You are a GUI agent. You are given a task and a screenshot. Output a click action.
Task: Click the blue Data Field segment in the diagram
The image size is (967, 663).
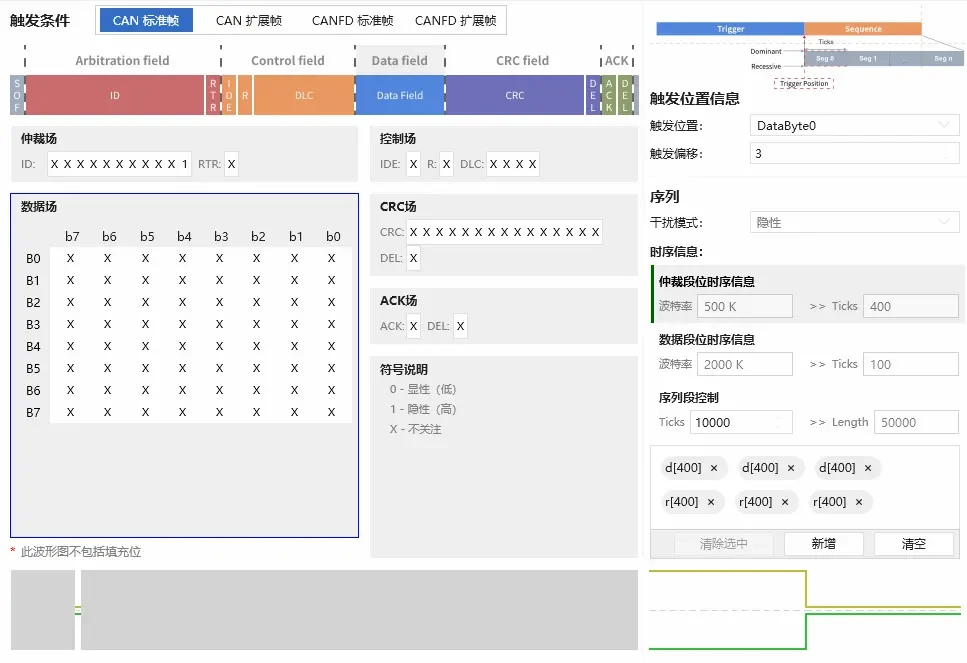[x=400, y=95]
